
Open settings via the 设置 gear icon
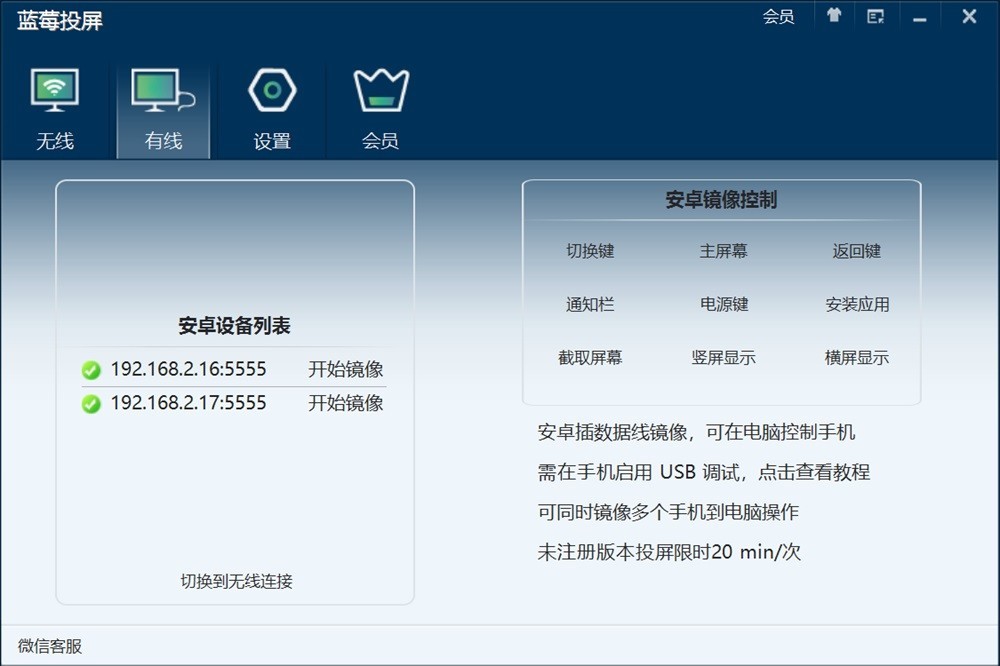[270, 89]
